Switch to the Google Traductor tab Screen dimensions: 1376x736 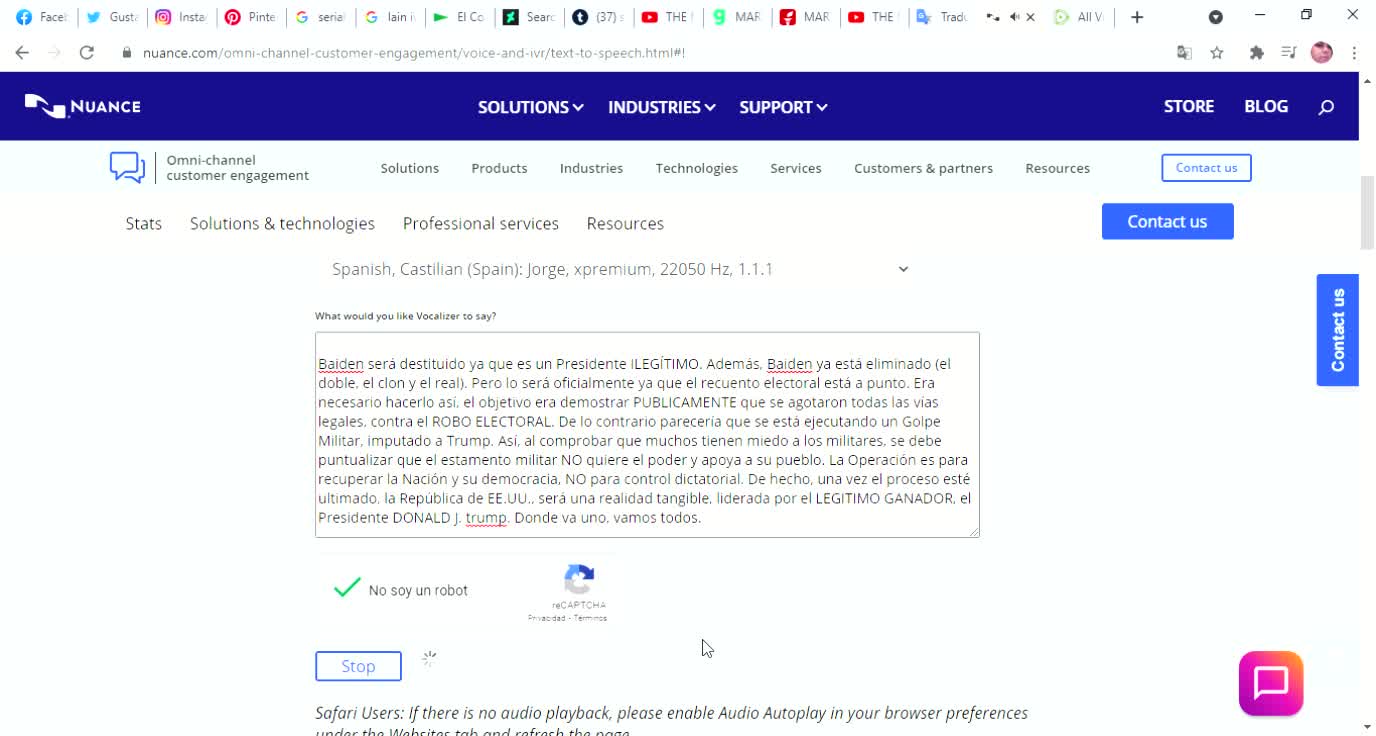click(941, 17)
